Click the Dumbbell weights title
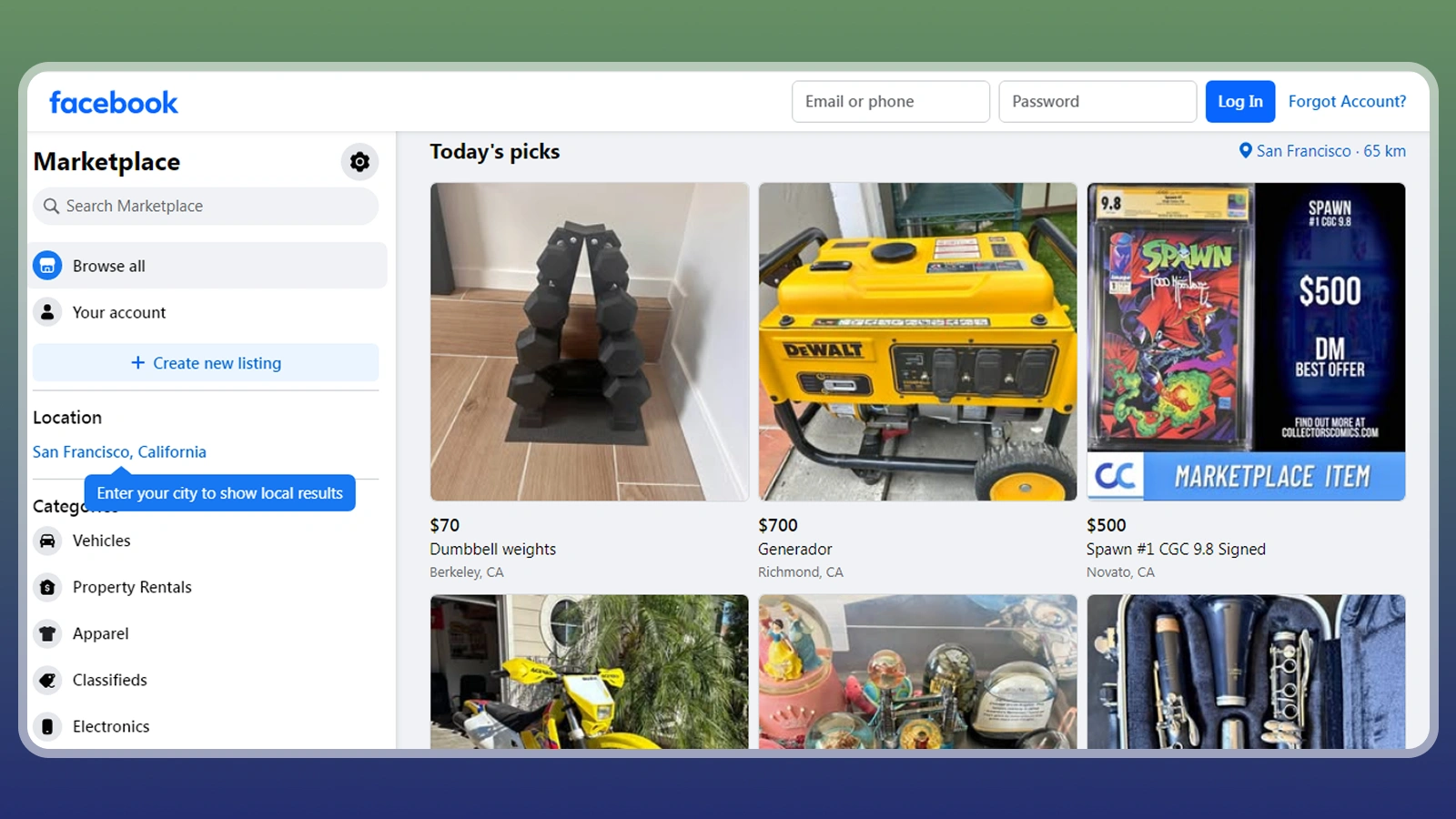The height and width of the screenshot is (819, 1456). click(x=492, y=550)
